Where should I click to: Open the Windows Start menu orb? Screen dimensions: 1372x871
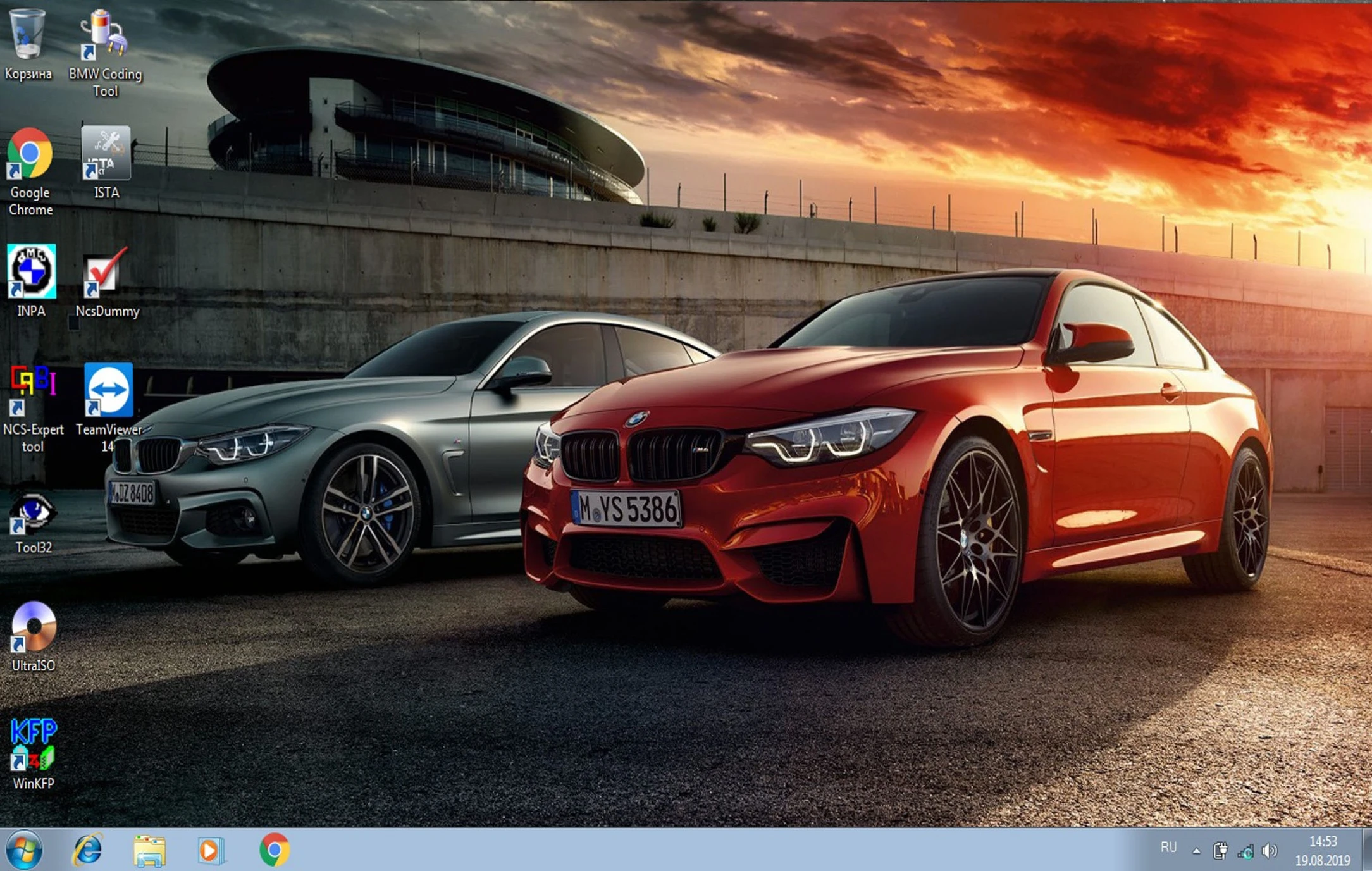point(24,849)
